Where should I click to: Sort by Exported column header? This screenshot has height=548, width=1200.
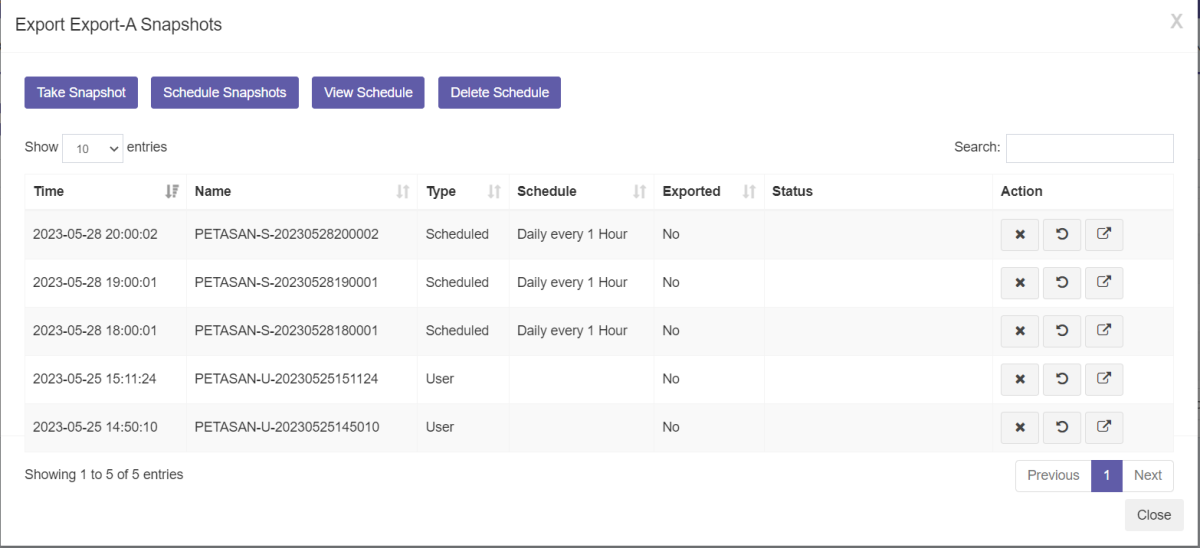708,191
